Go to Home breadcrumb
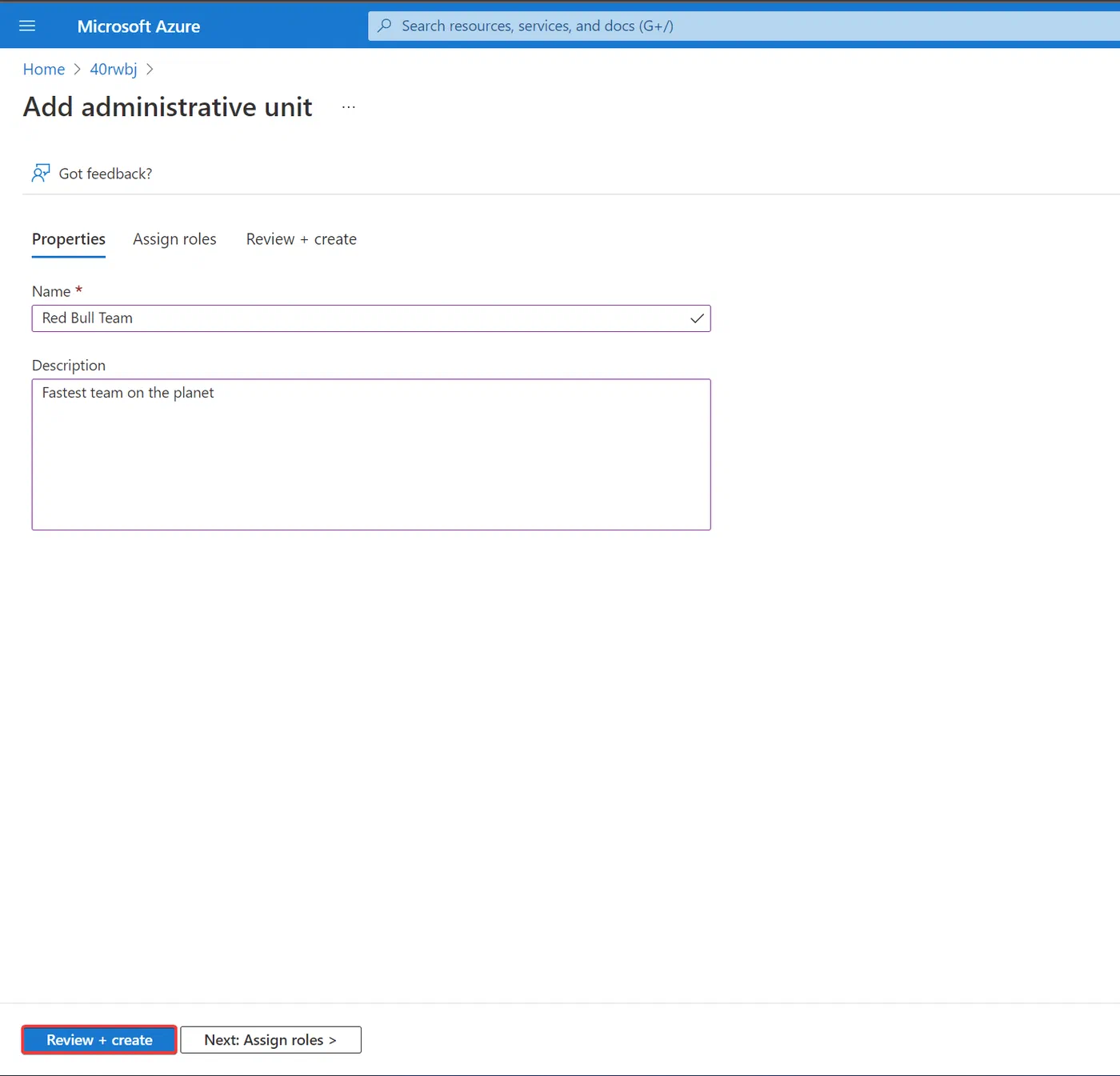The height and width of the screenshot is (1076, 1120). tap(44, 70)
